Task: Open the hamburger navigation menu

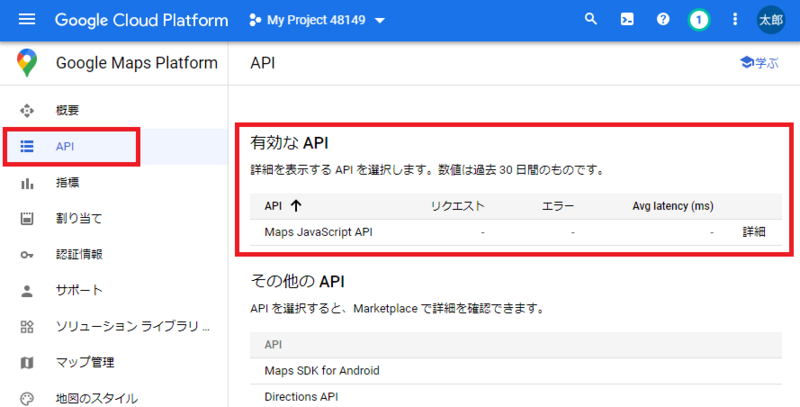Action: point(27,20)
